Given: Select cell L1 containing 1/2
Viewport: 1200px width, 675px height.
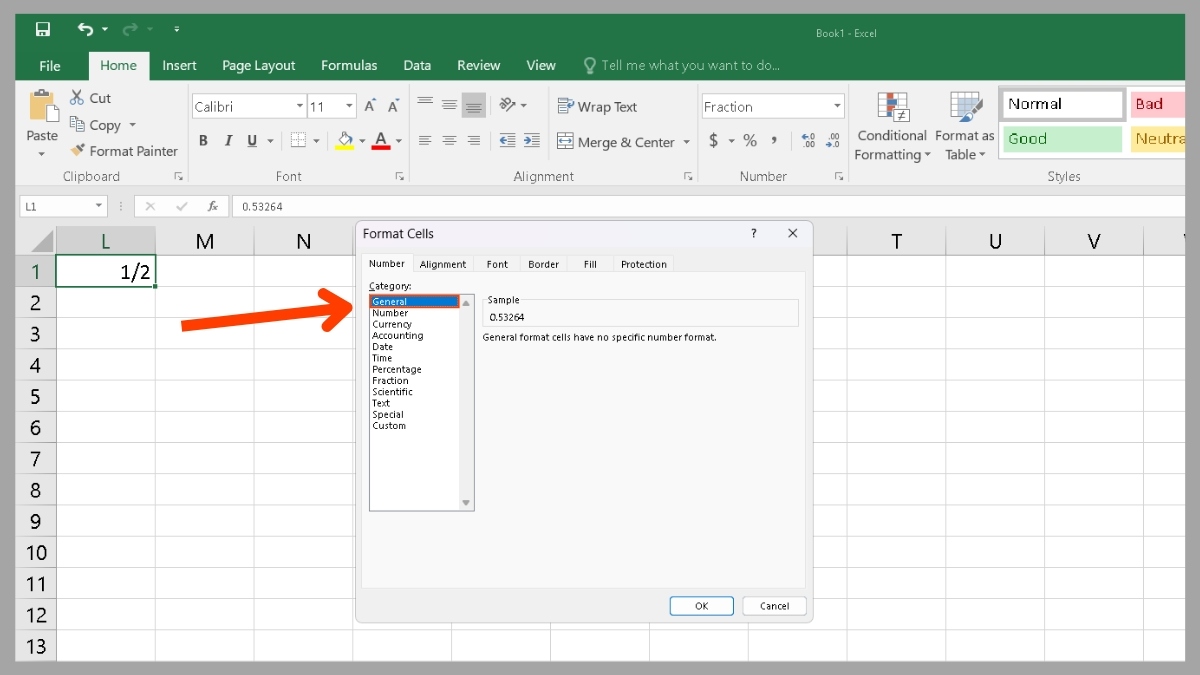Looking at the screenshot, I should tap(106, 271).
